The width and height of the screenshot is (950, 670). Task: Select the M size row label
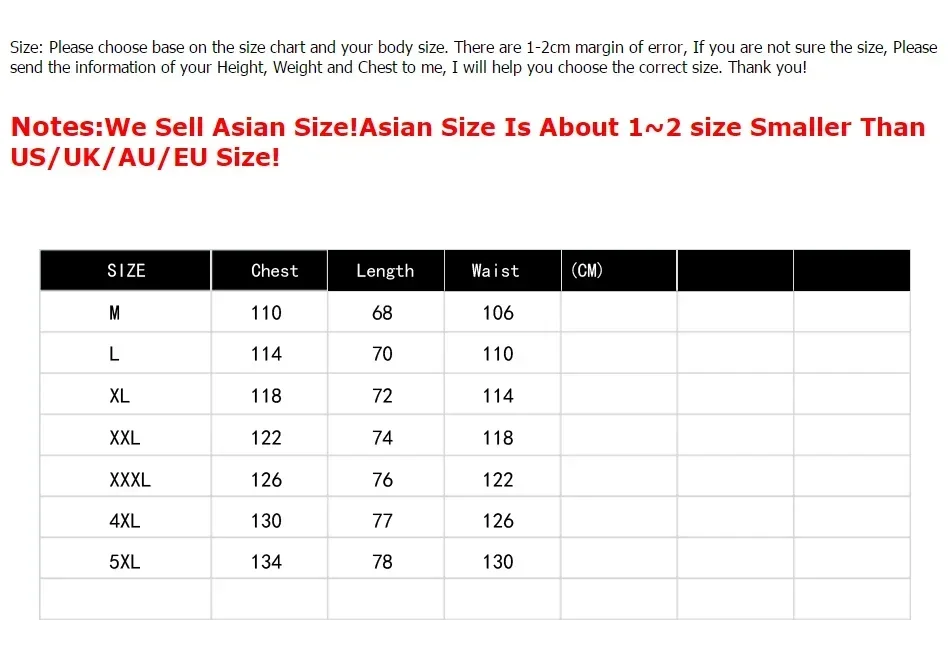[115, 313]
